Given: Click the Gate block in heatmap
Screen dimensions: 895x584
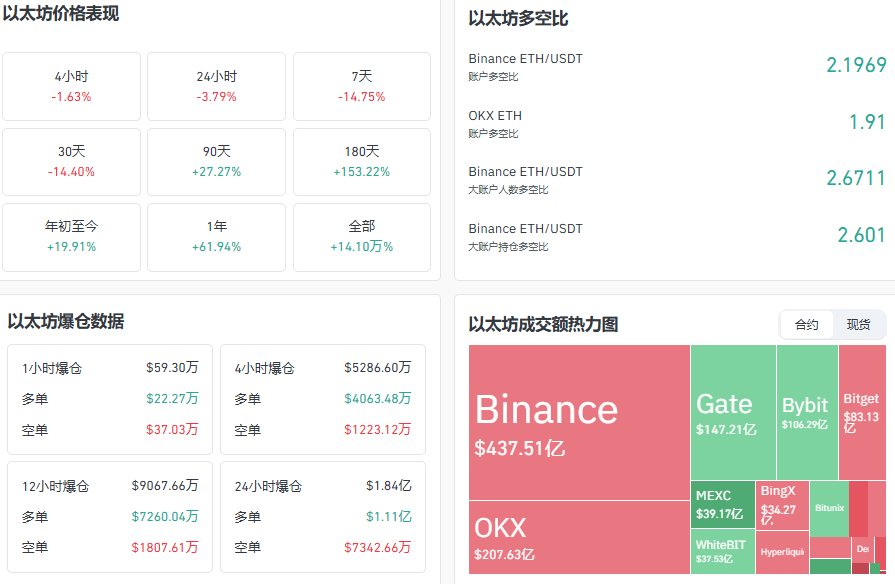Looking at the screenshot, I should pyautogui.click(x=733, y=412).
